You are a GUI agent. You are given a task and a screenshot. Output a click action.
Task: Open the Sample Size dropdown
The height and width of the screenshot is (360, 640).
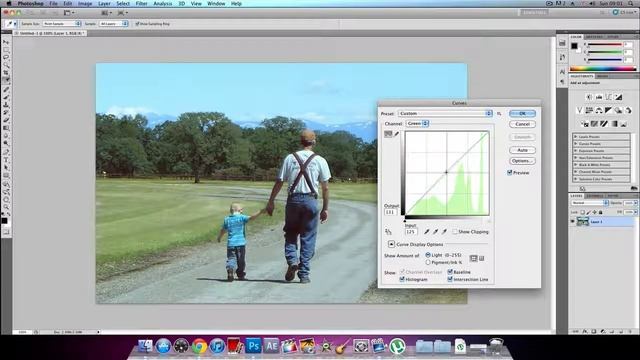click(x=62, y=24)
